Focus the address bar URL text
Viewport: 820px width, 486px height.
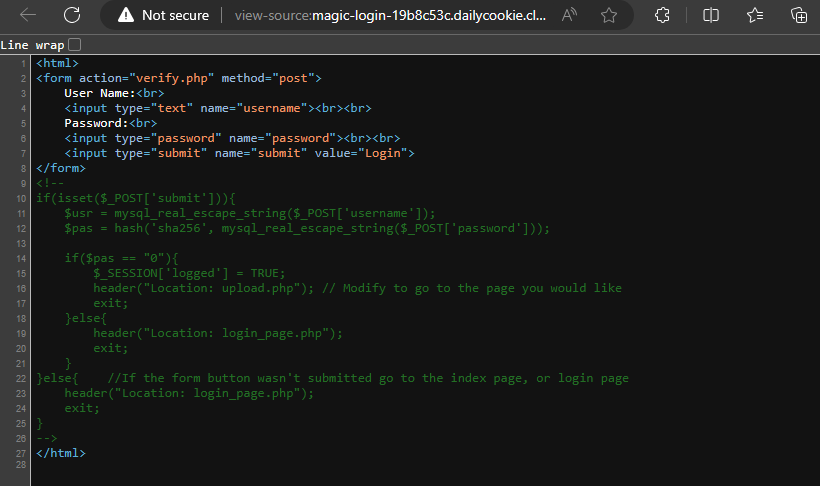390,15
